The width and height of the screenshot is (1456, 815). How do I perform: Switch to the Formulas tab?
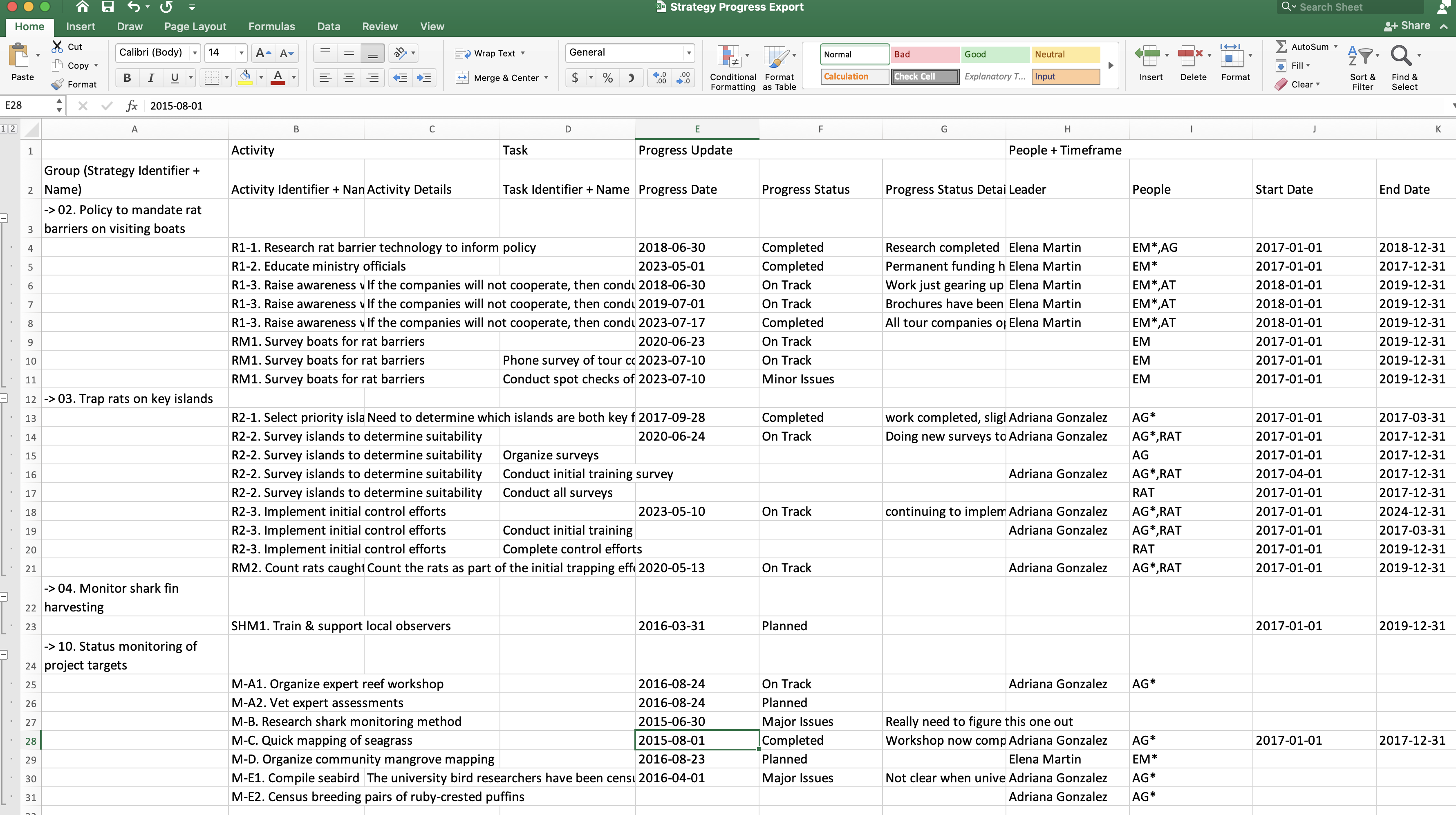(271, 27)
